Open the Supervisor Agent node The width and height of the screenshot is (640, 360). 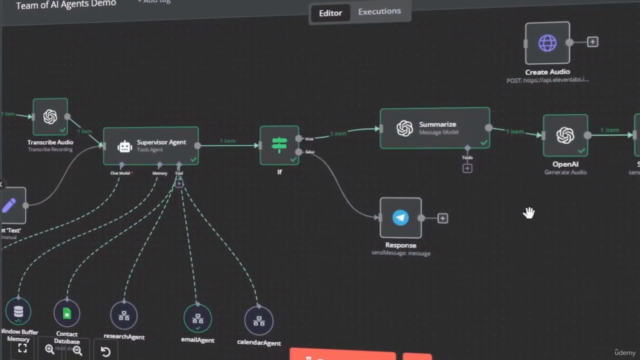click(151, 146)
